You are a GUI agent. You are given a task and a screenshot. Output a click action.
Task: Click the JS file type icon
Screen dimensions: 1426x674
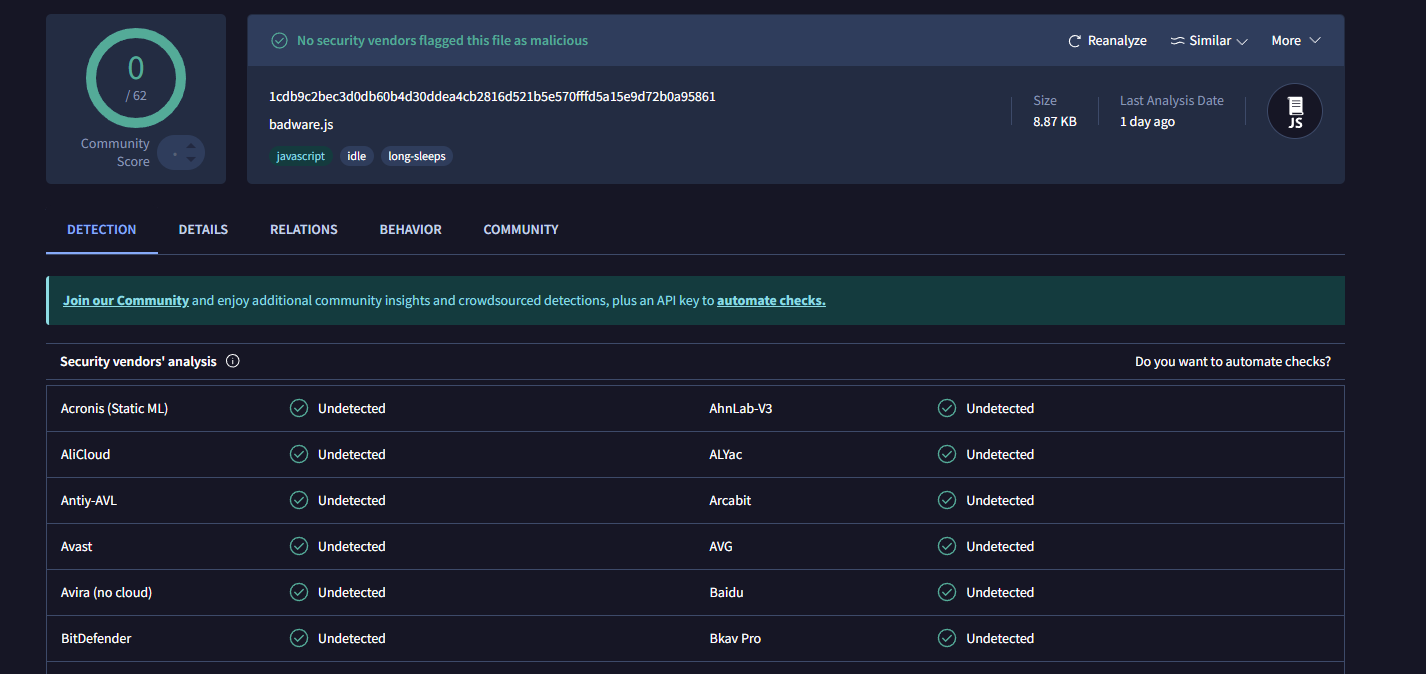[1294, 111]
